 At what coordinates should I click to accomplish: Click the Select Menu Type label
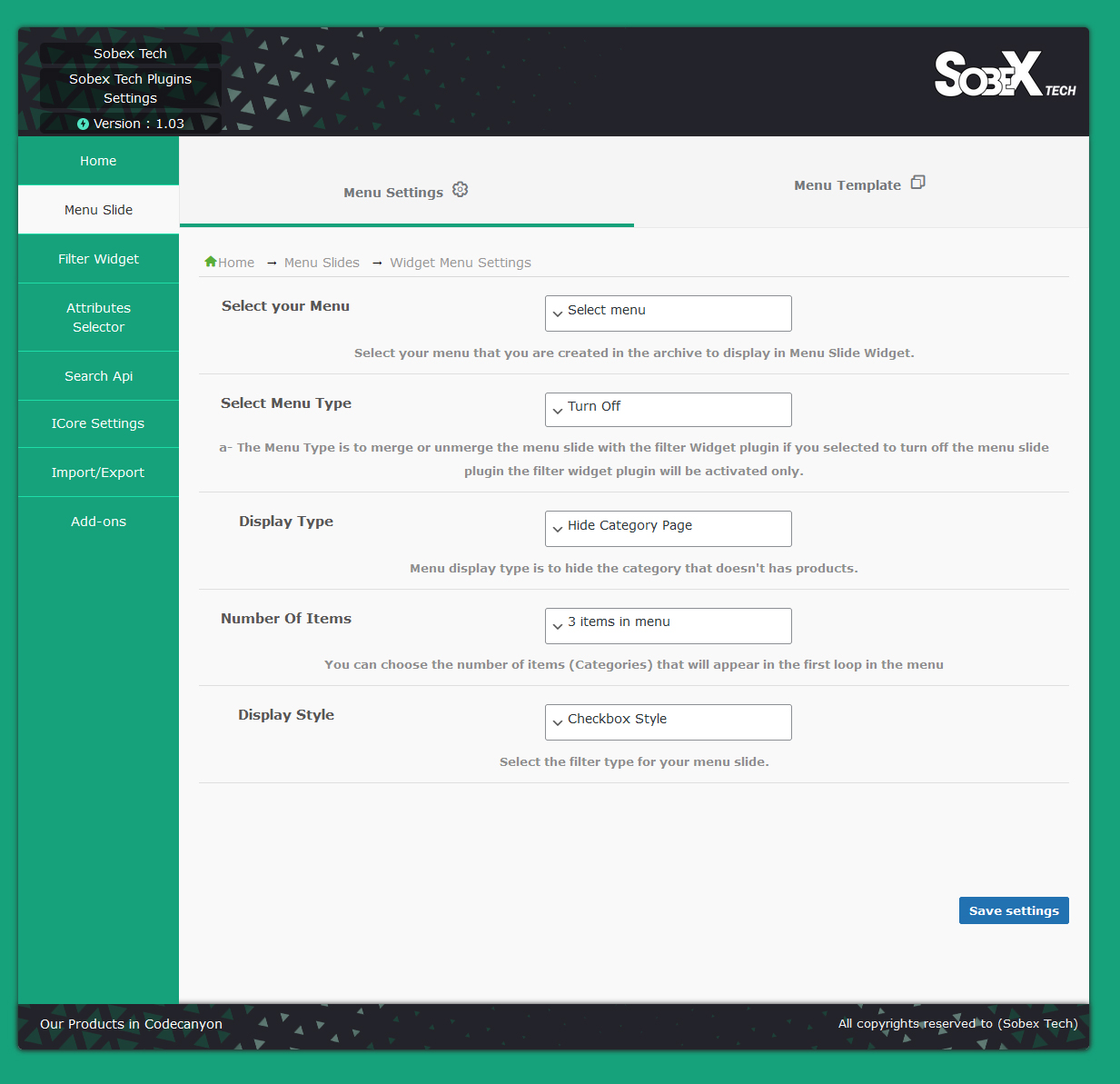coord(286,403)
